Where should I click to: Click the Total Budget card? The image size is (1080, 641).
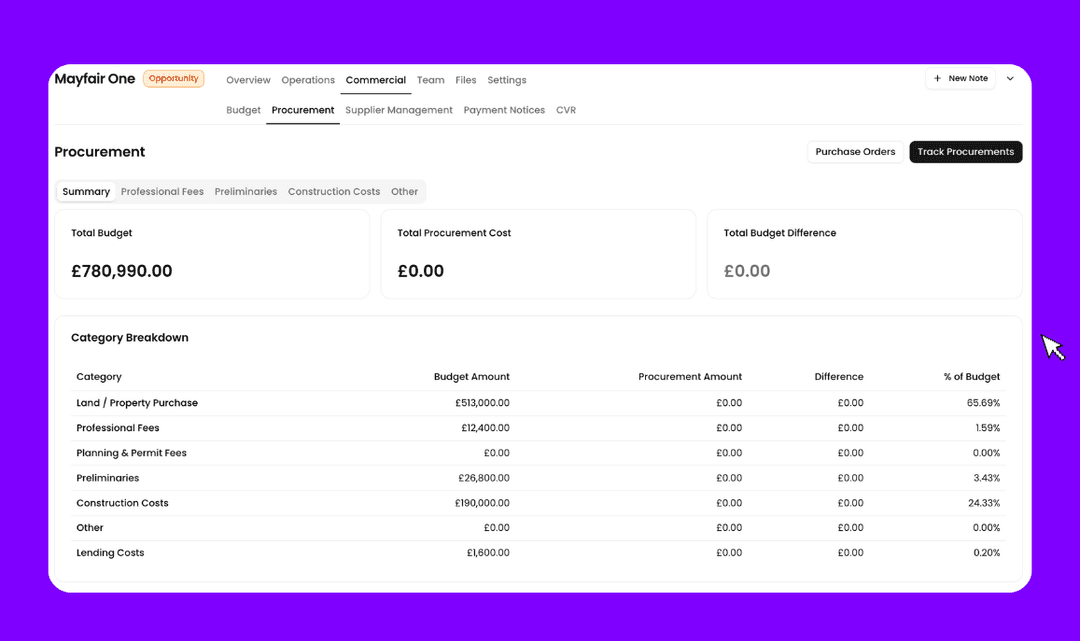pos(212,254)
